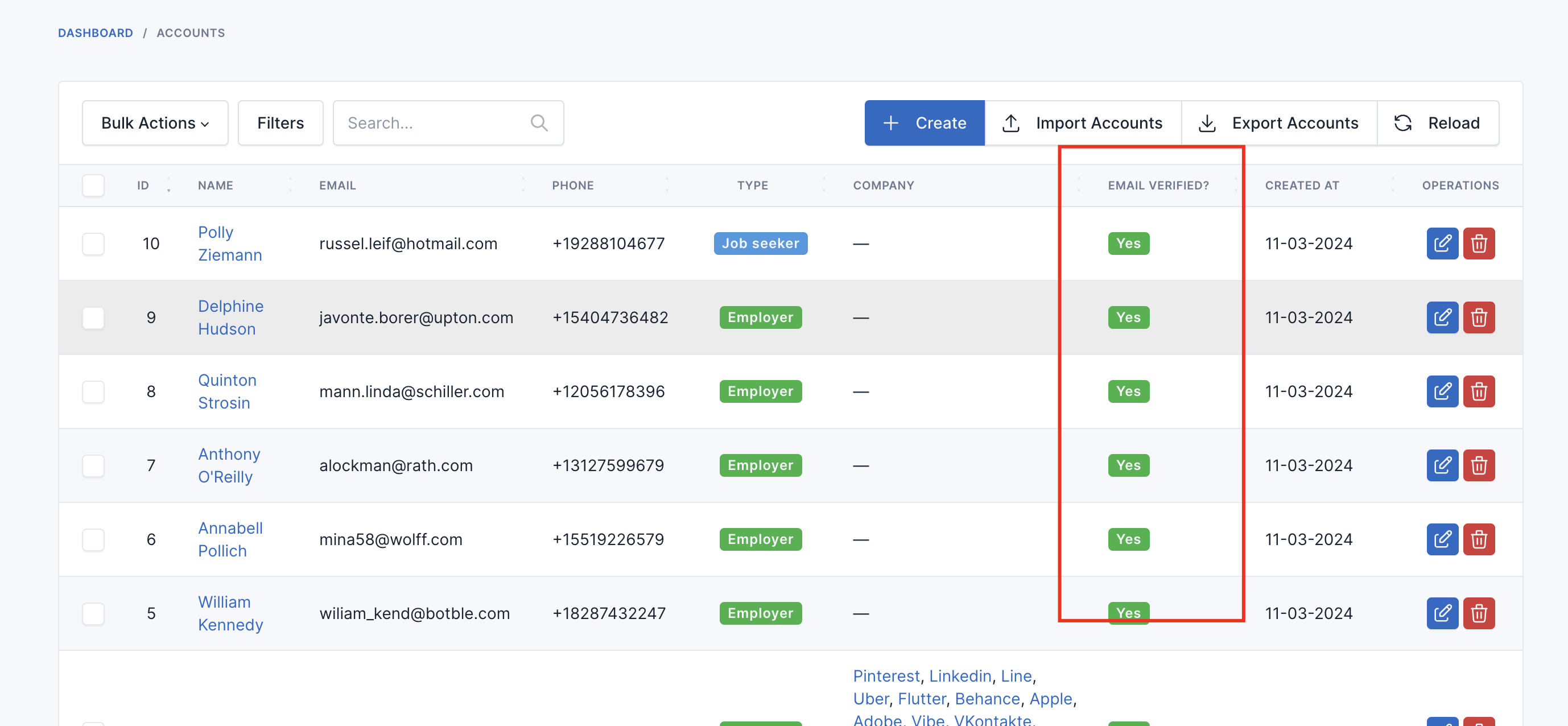The image size is (1568, 726).
Task: Check the row for ID 6
Action: 93,539
